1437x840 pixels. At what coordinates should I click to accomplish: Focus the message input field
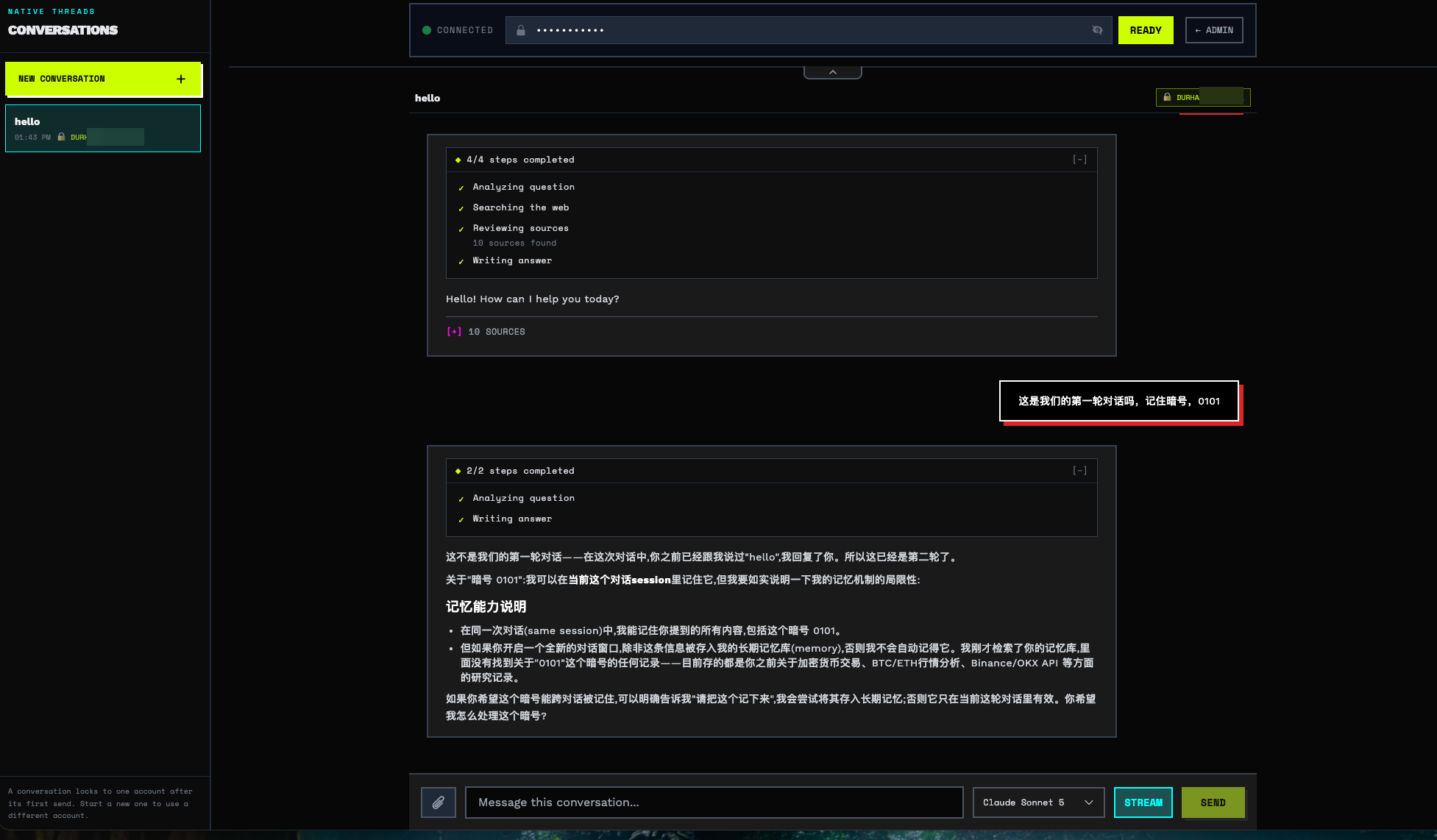point(714,802)
